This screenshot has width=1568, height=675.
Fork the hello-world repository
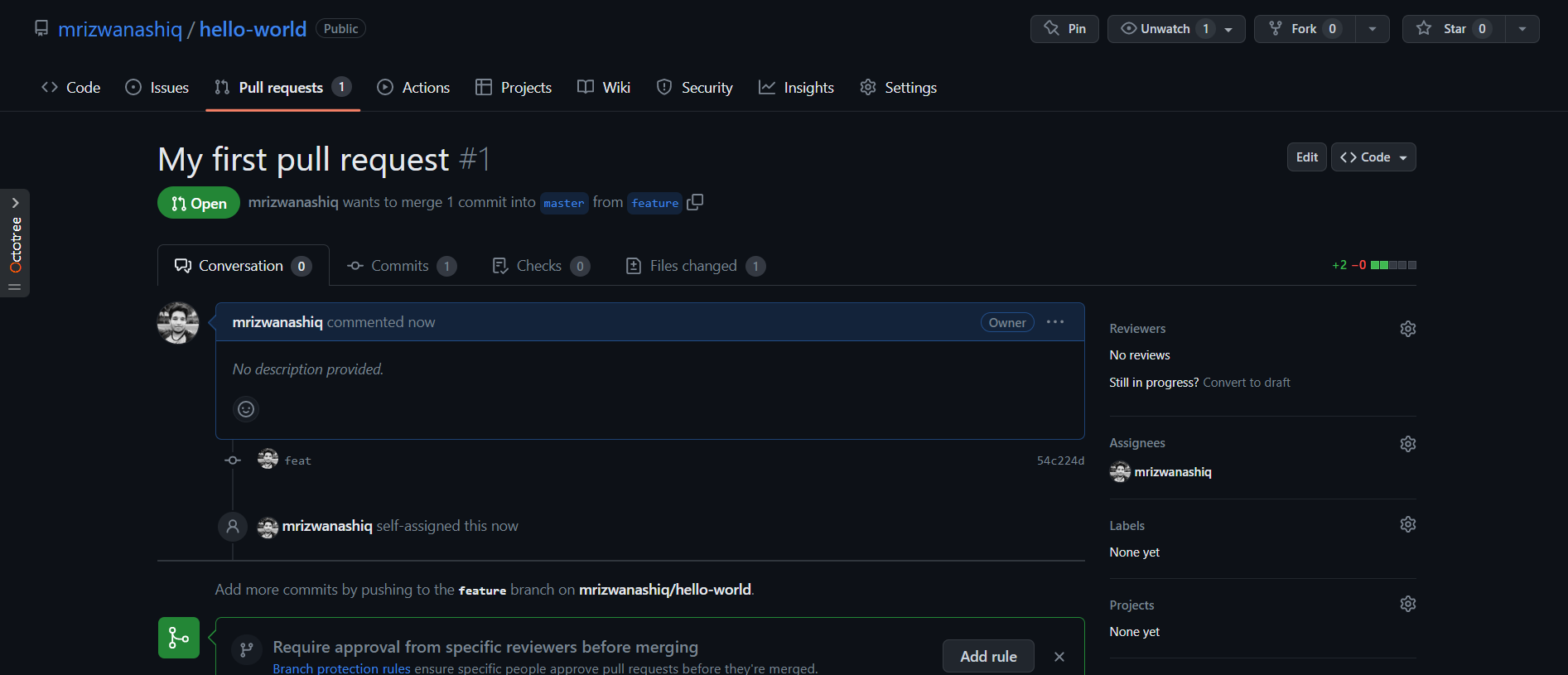pyautogui.click(x=1305, y=29)
